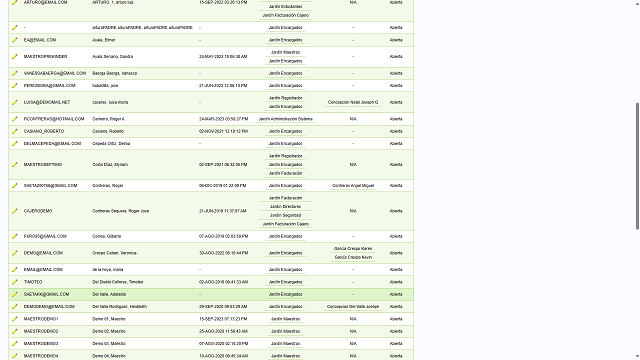Click Jardín Directores role for CAJERODEMO

click(285, 207)
